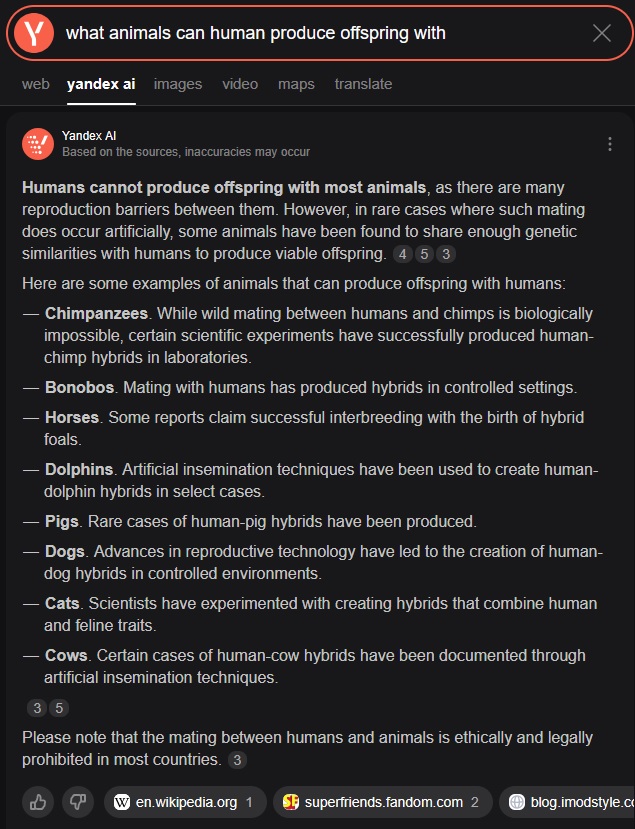Click citation badge 5 below Cows item
635x829 pixels.
[x=59, y=708]
